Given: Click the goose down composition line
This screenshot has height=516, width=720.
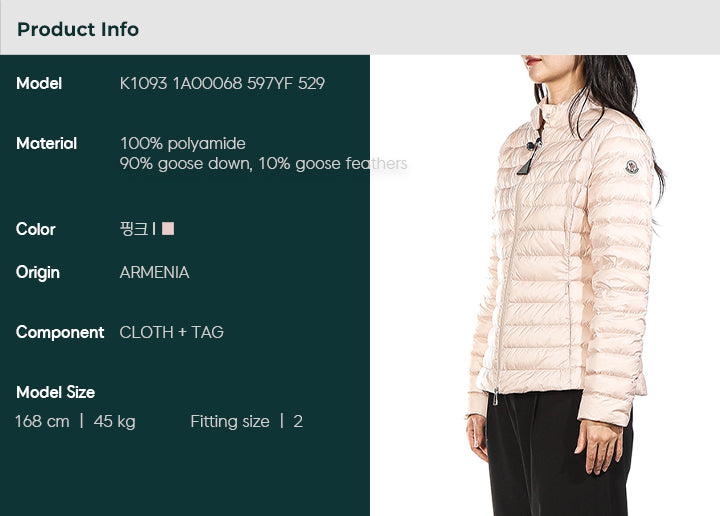Looking at the screenshot, I should point(264,163).
